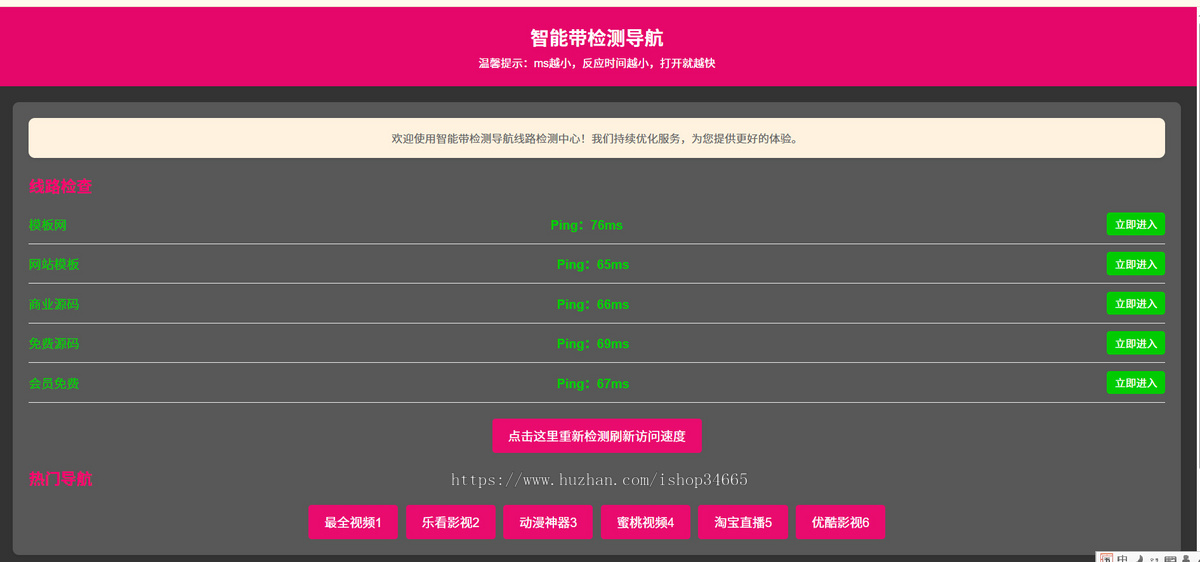The height and width of the screenshot is (562, 1200).
Task: Click the 会员免费 line name
Action: 54,383
